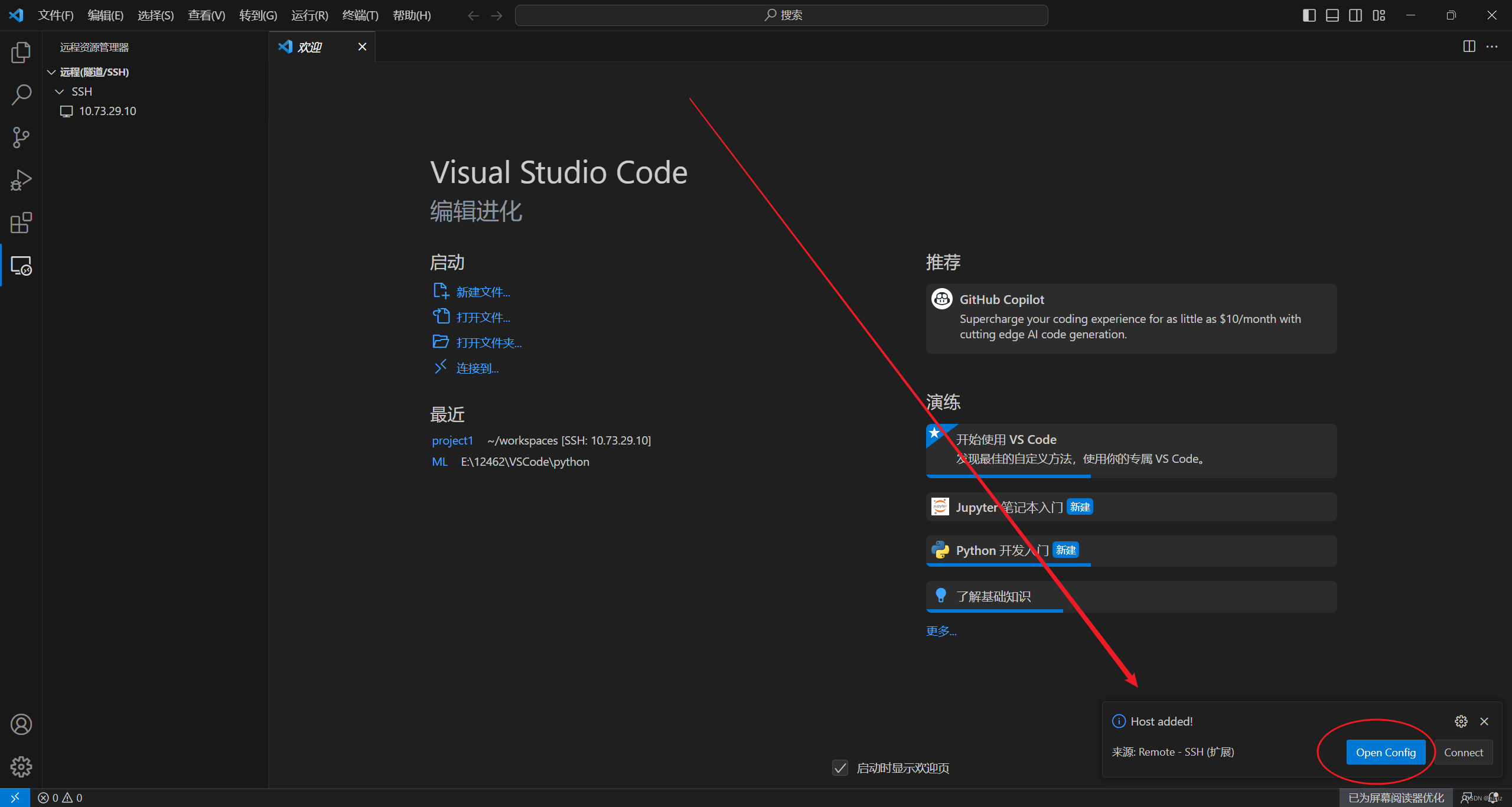Click the new file icon beside 新建文件
The height and width of the screenshot is (807, 1512).
tap(441, 291)
